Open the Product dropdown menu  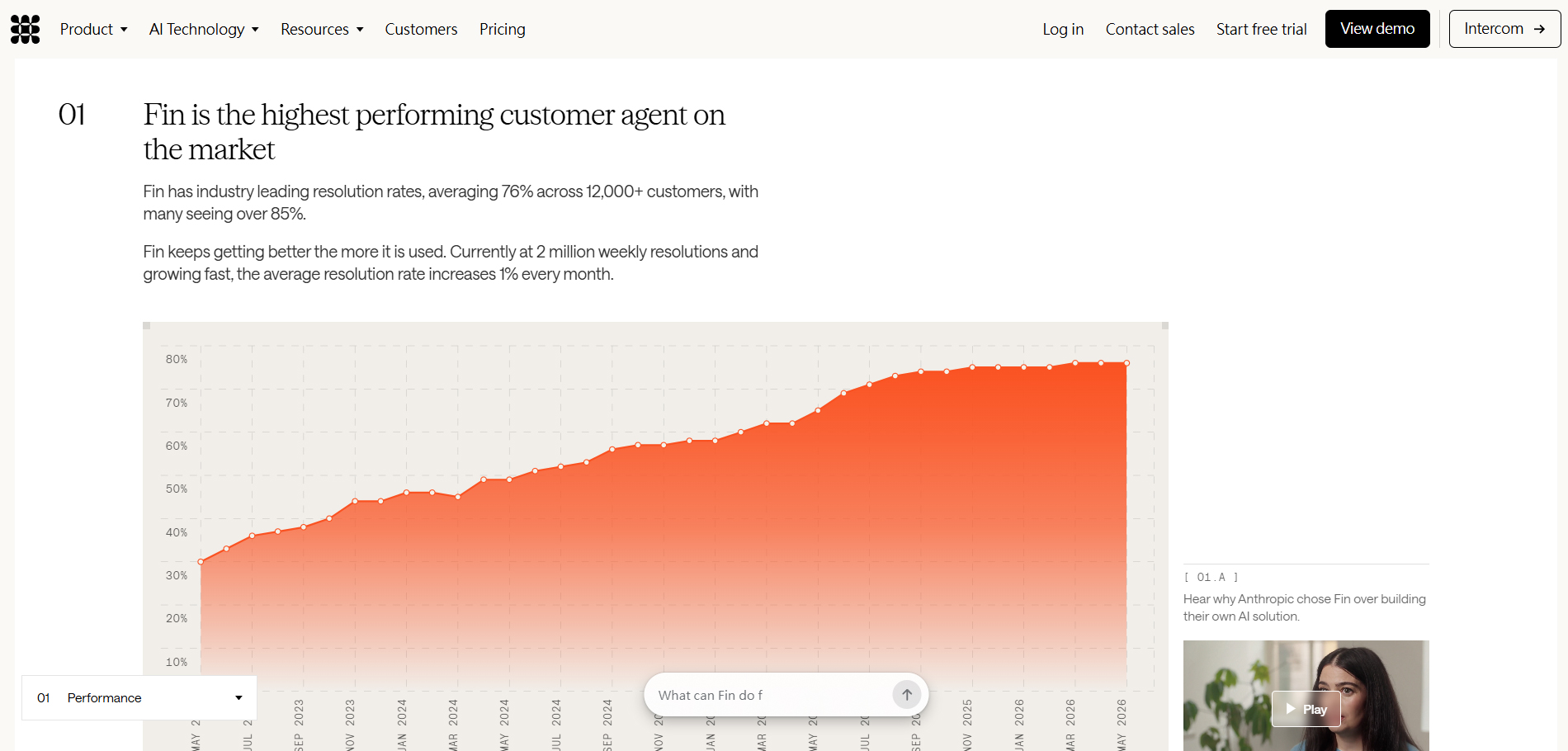pyautogui.click(x=93, y=29)
